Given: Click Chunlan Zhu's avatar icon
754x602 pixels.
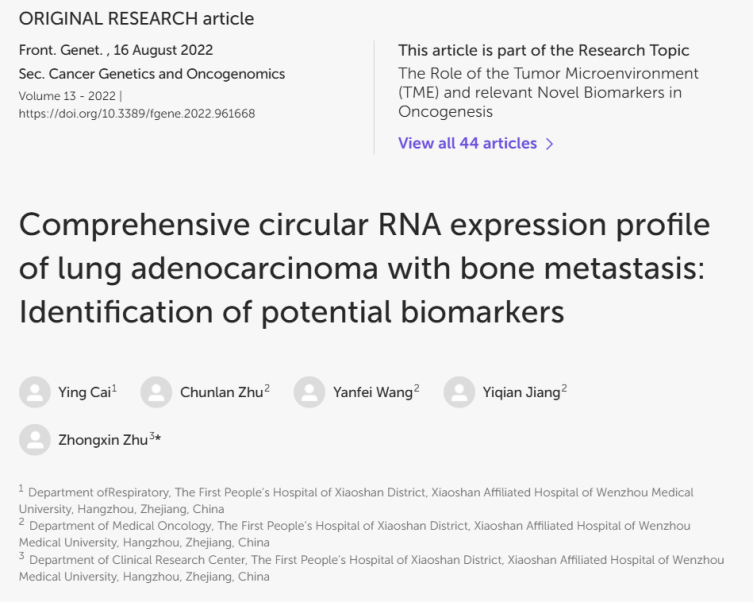Looking at the screenshot, I should [x=156, y=392].
